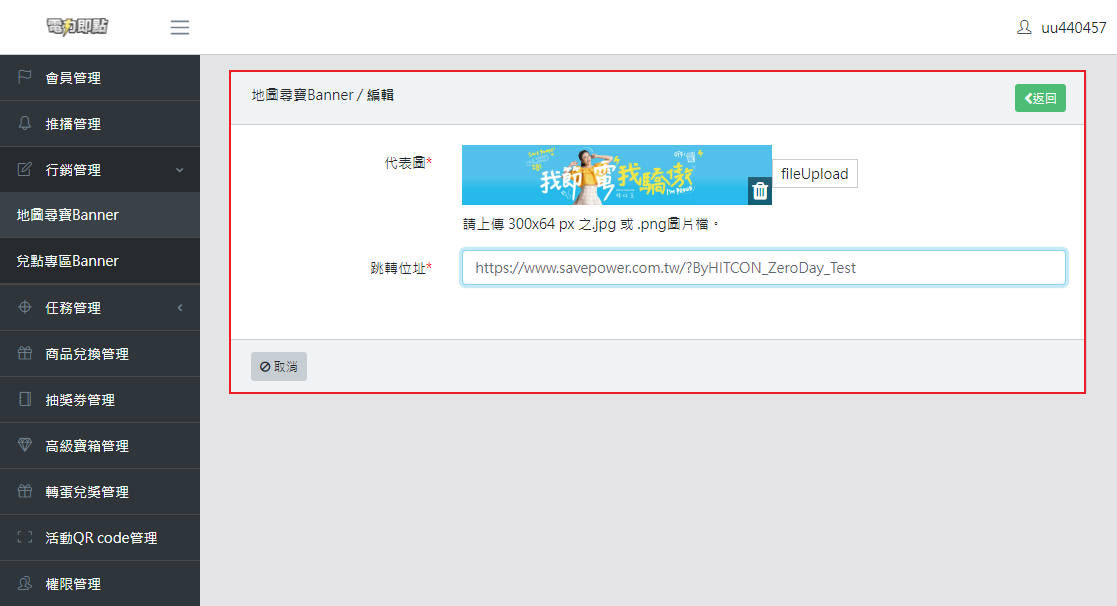Open the 推播管理 menu item
This screenshot has height=606, width=1117.
click(x=100, y=124)
